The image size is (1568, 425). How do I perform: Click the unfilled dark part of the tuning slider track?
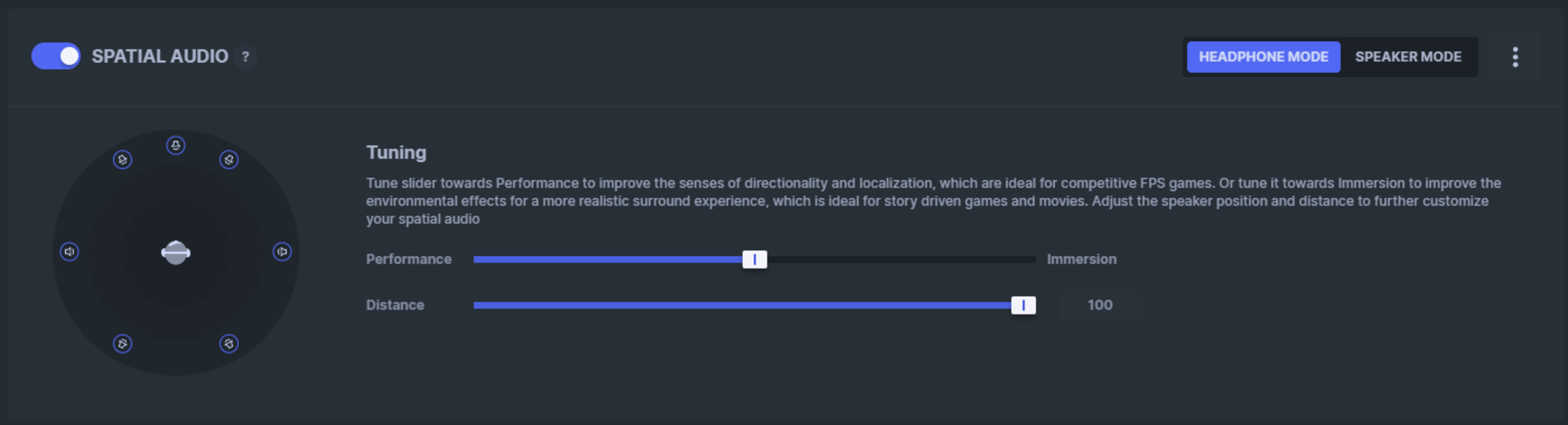coord(901,260)
